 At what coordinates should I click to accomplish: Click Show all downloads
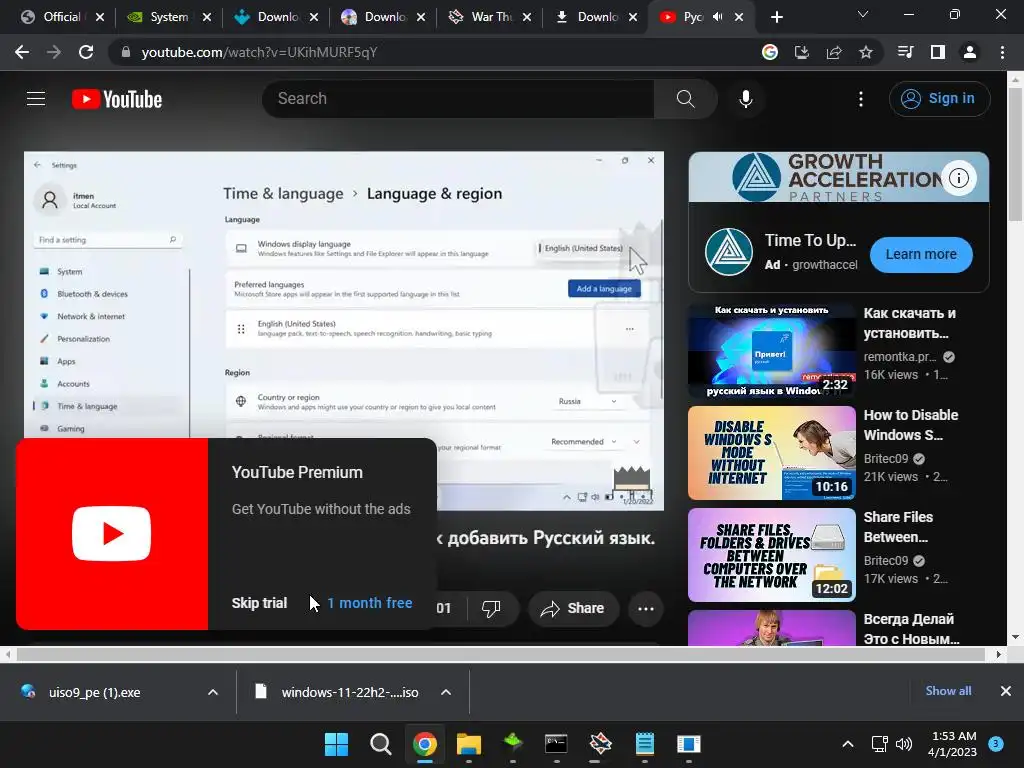pos(948,691)
